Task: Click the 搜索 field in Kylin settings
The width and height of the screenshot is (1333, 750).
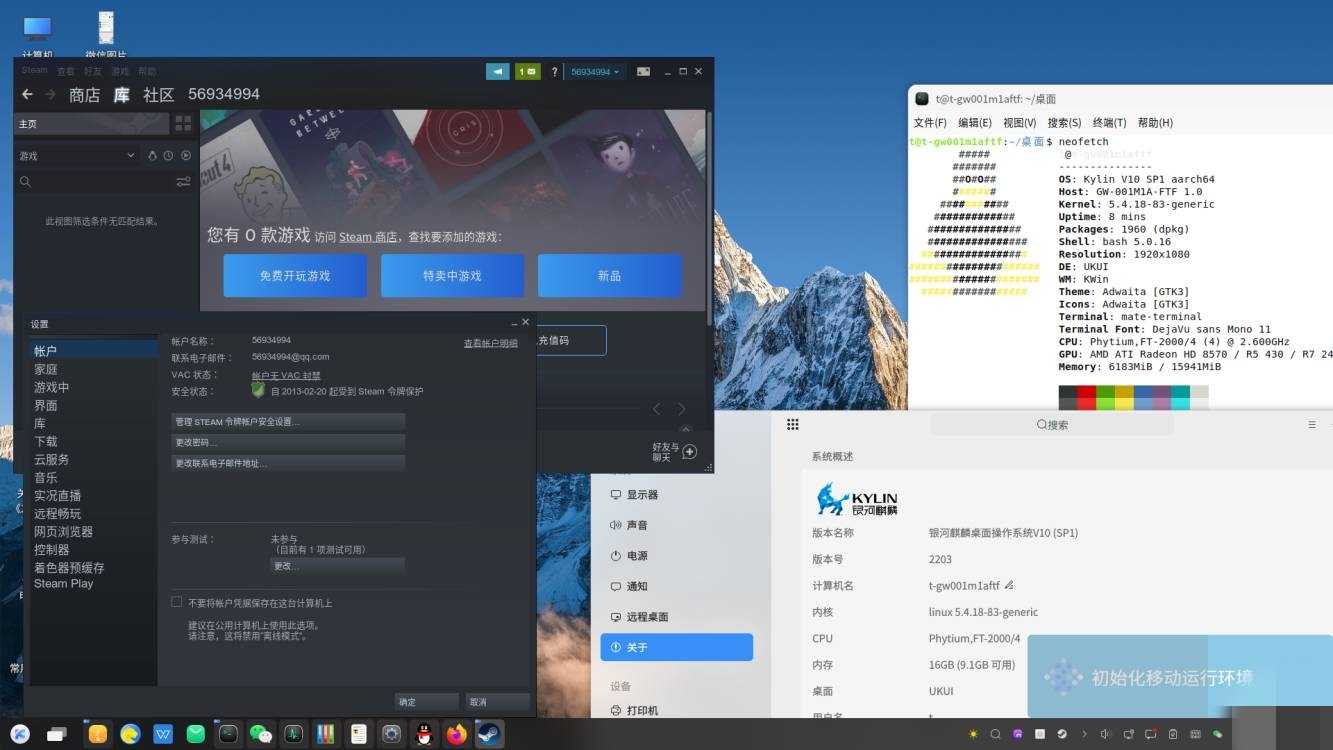Action: coord(1051,425)
